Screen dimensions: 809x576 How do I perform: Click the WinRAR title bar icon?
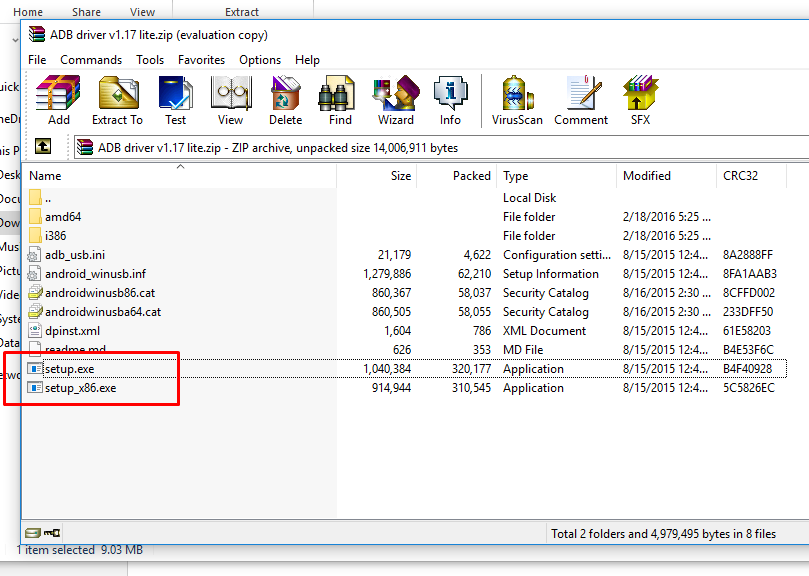37,34
